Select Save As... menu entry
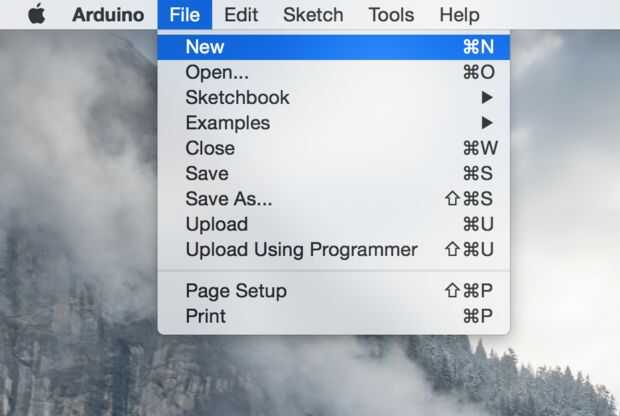Viewport: 620px width, 416px height. pyautogui.click(x=228, y=199)
